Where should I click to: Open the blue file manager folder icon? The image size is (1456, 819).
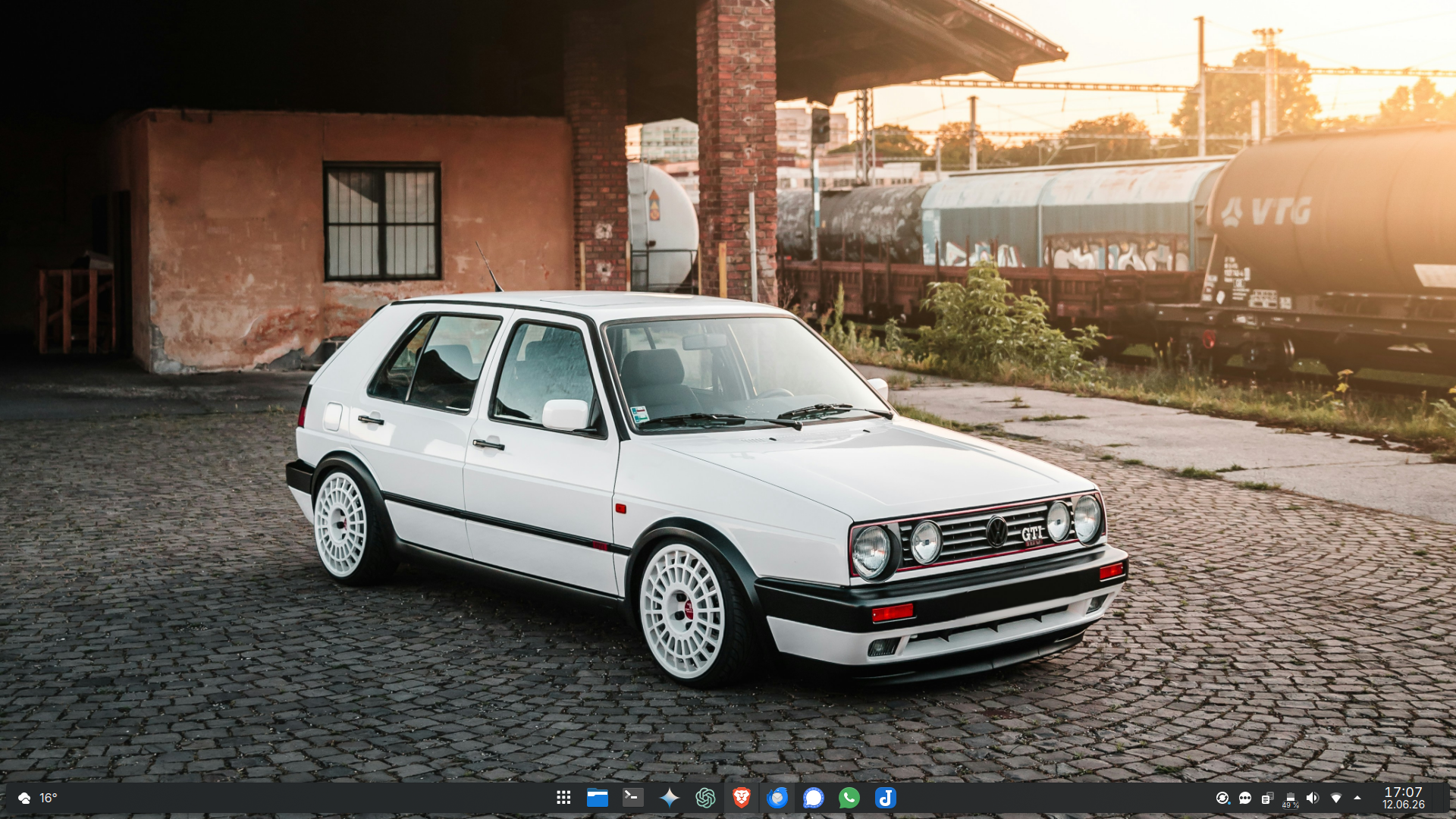[598, 798]
